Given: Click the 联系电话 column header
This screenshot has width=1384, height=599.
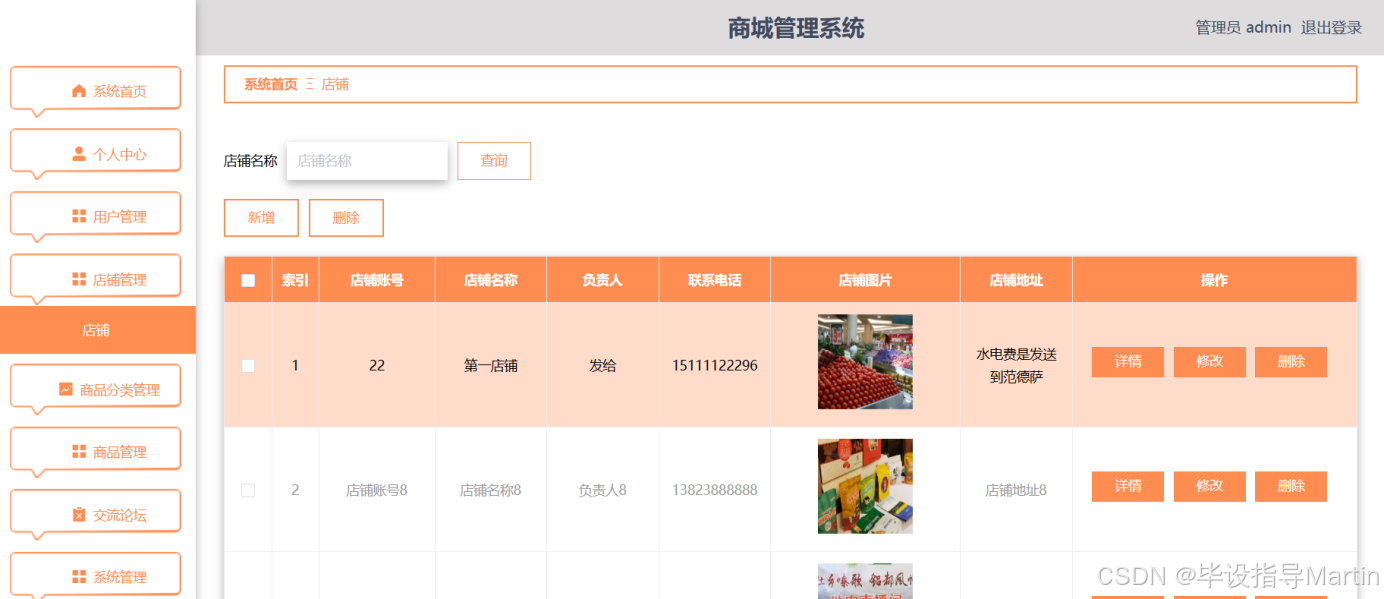Looking at the screenshot, I should [715, 280].
